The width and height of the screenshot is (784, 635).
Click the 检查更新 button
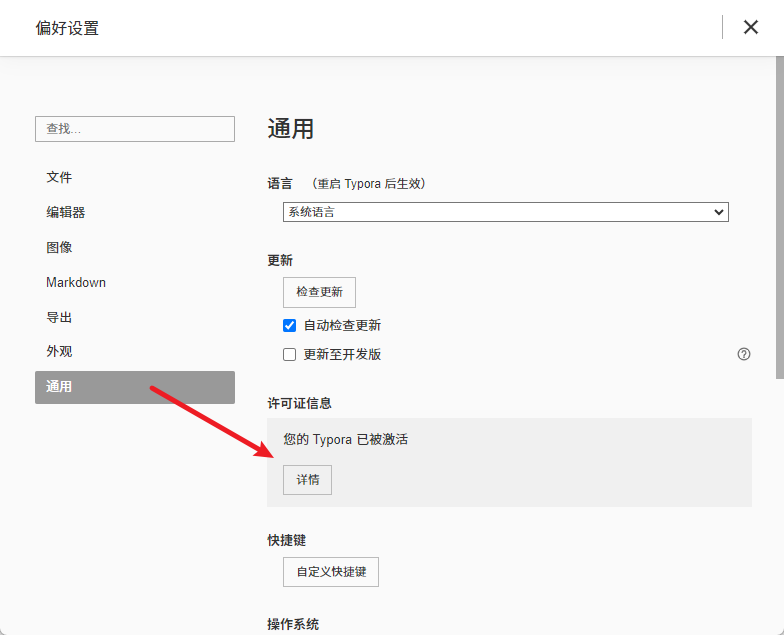click(319, 292)
